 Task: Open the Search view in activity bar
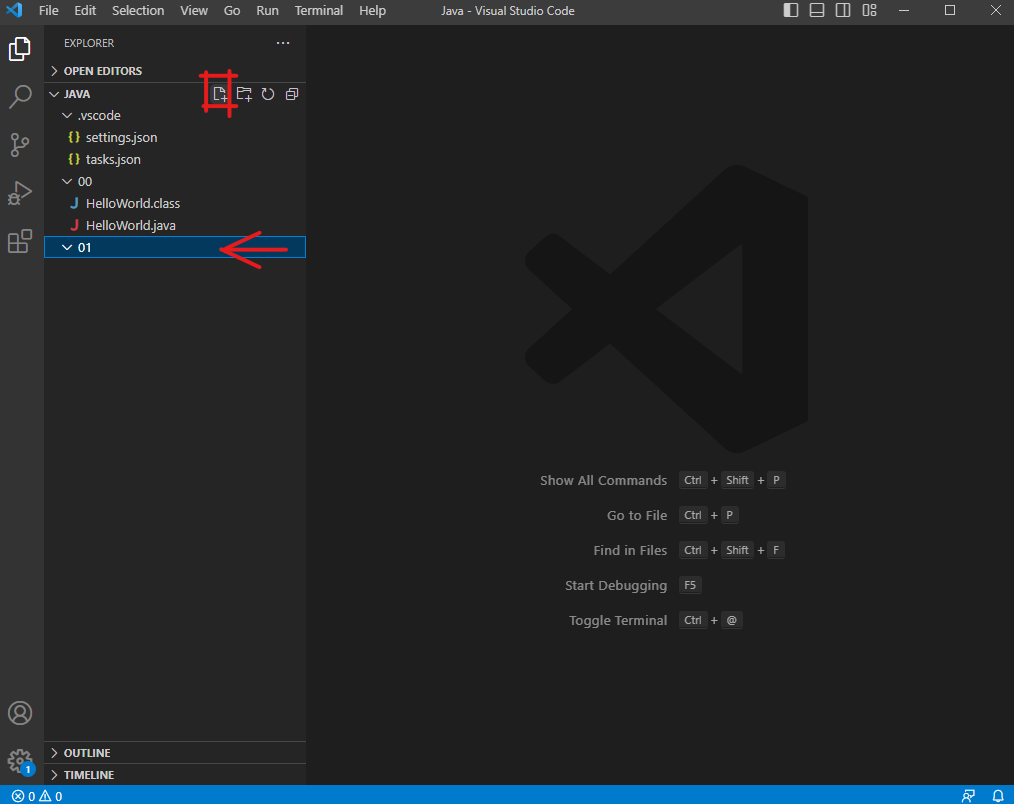pyautogui.click(x=20, y=97)
